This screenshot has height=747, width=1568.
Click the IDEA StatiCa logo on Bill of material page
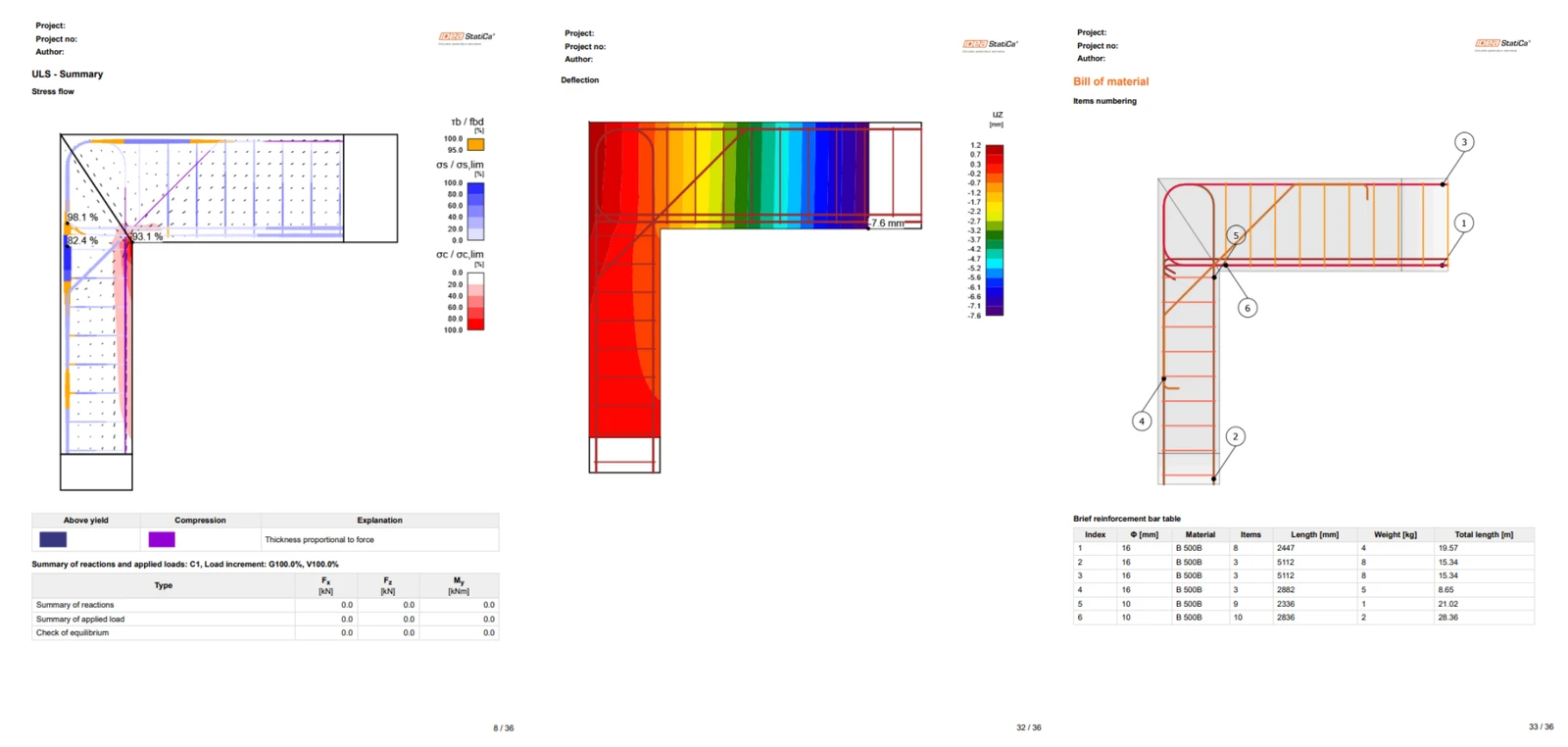[1503, 44]
